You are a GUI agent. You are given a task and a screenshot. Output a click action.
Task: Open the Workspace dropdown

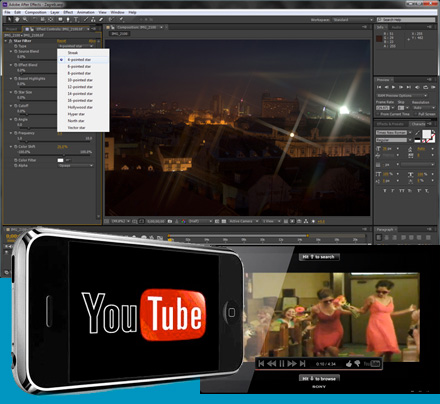pyautogui.click(x=353, y=20)
